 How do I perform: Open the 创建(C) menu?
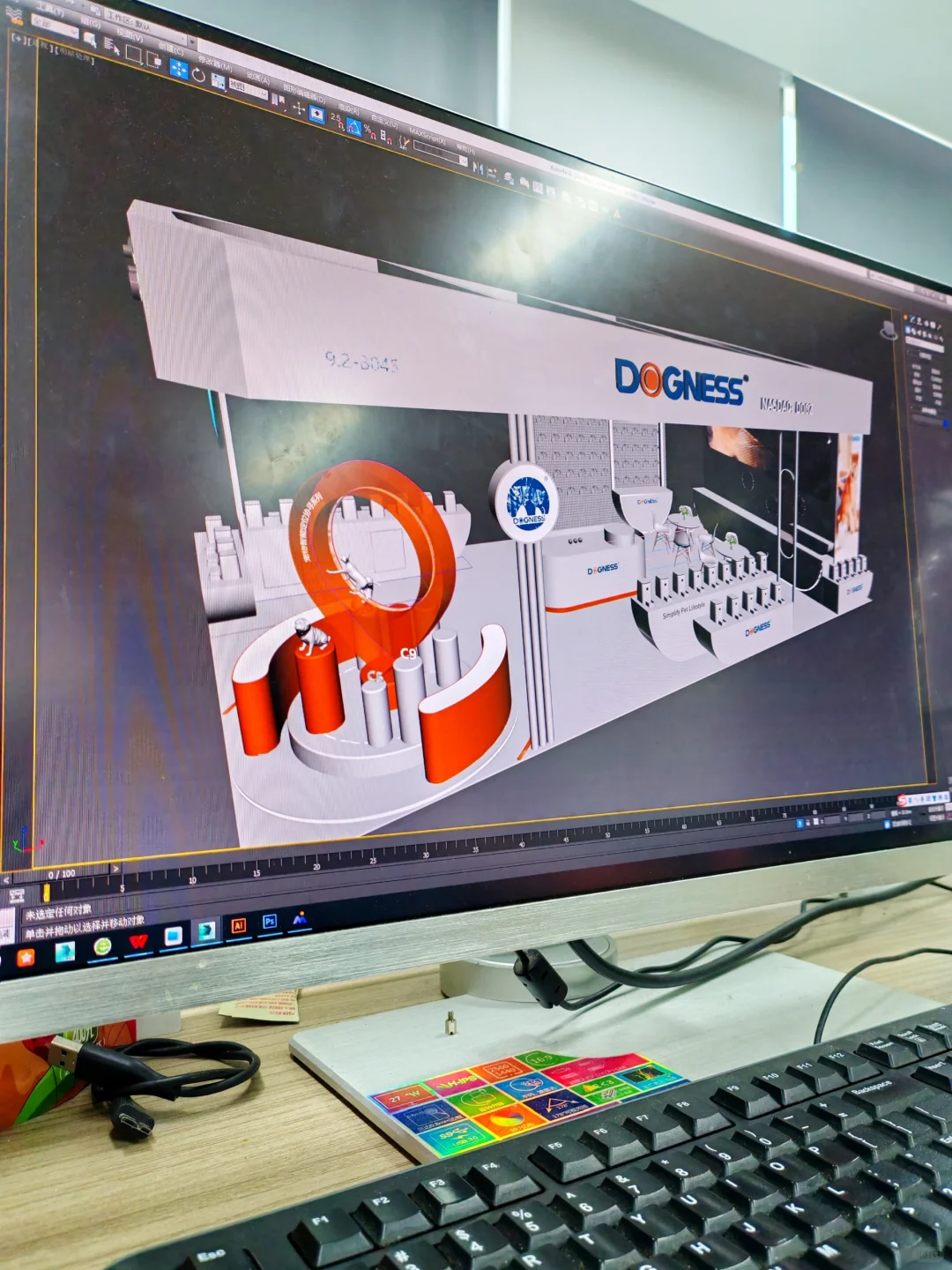click(171, 49)
